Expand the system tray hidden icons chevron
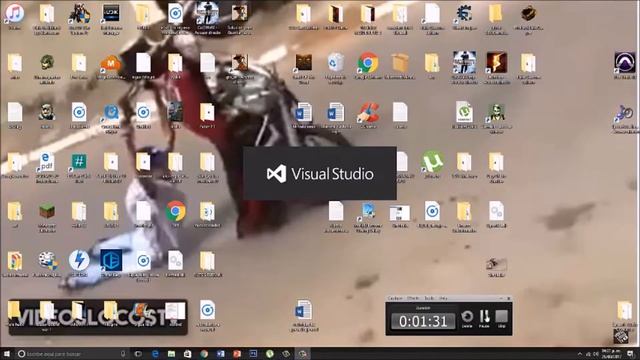The width and height of the screenshot is (640, 360). [x=580, y=354]
